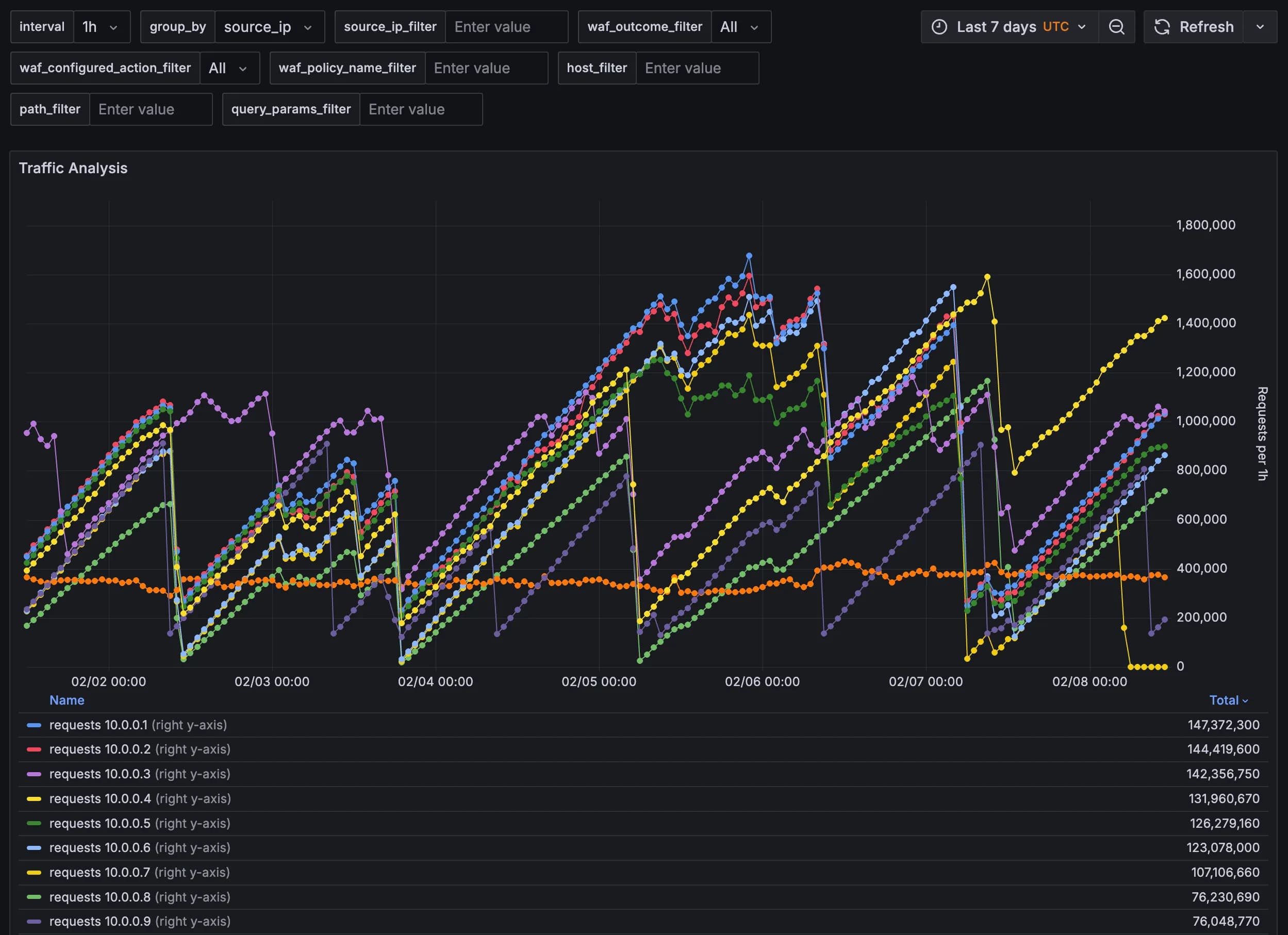Viewport: 1288px width, 935px height.
Task: Click the waf_configured_action_filter dropdown arrow
Action: [244, 68]
